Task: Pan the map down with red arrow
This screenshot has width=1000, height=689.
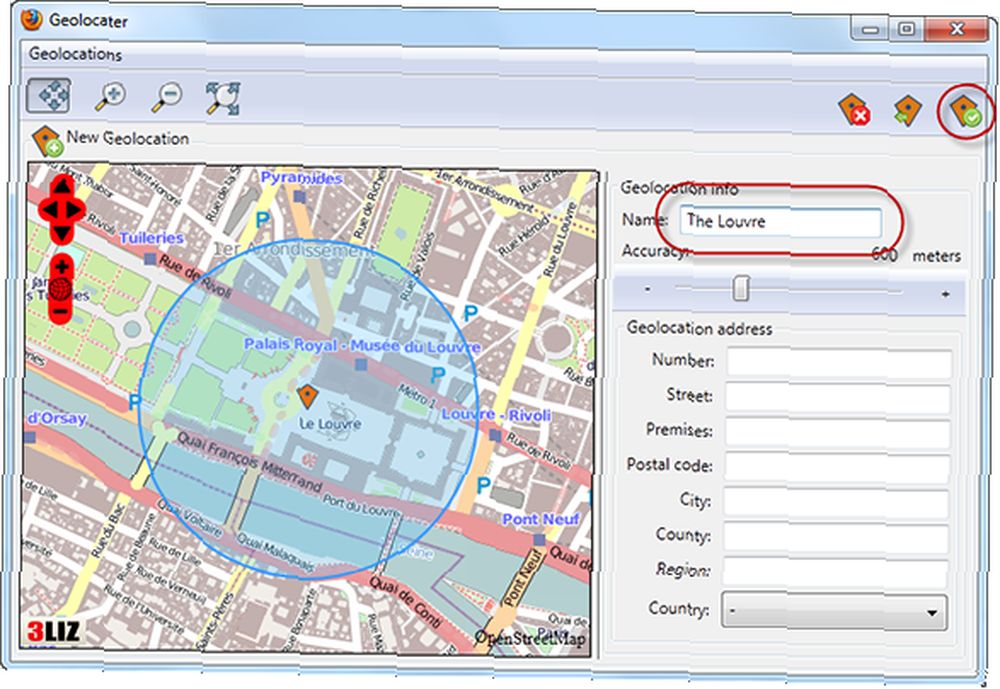Action: tap(62, 233)
